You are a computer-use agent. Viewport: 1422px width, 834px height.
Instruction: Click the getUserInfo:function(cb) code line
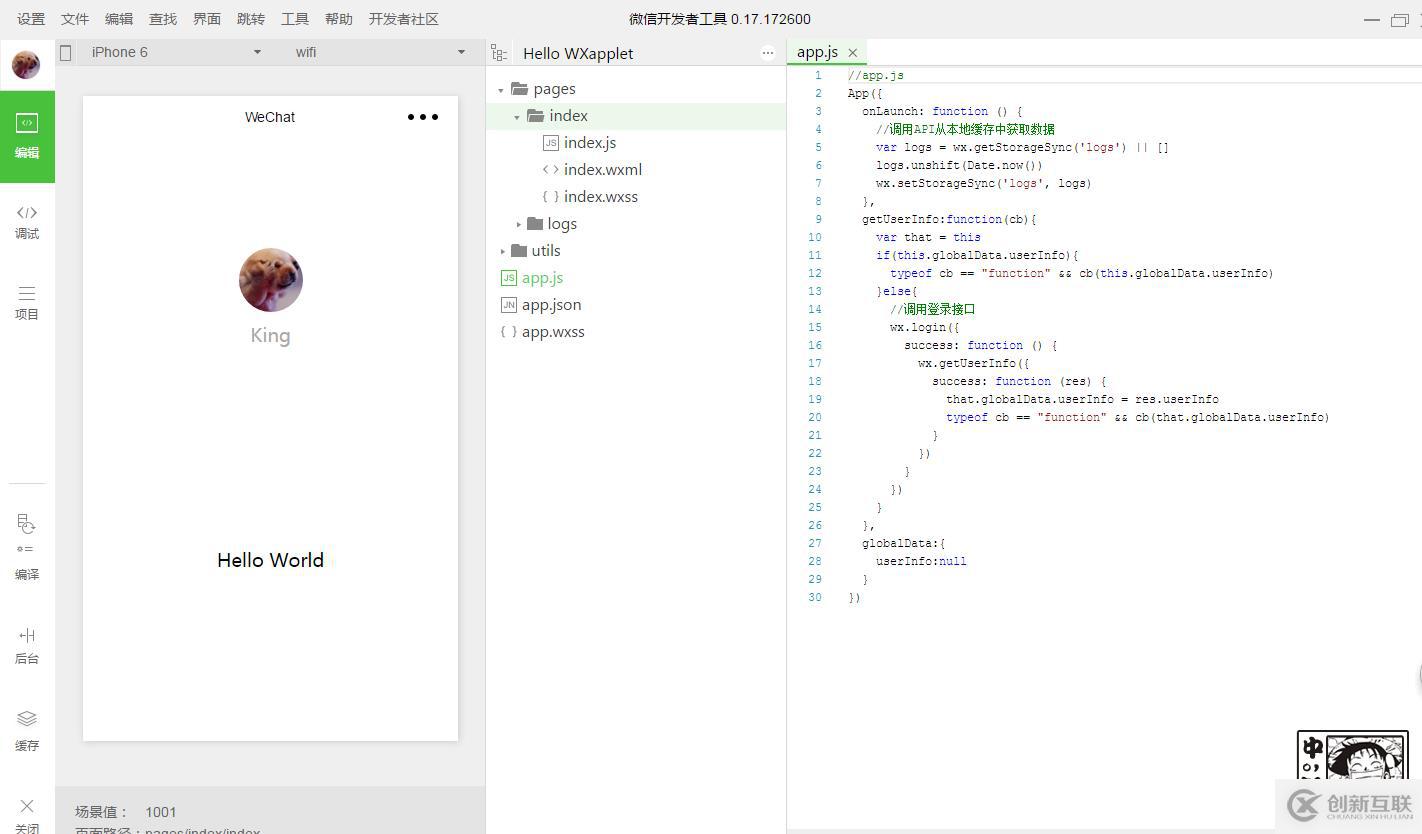949,219
